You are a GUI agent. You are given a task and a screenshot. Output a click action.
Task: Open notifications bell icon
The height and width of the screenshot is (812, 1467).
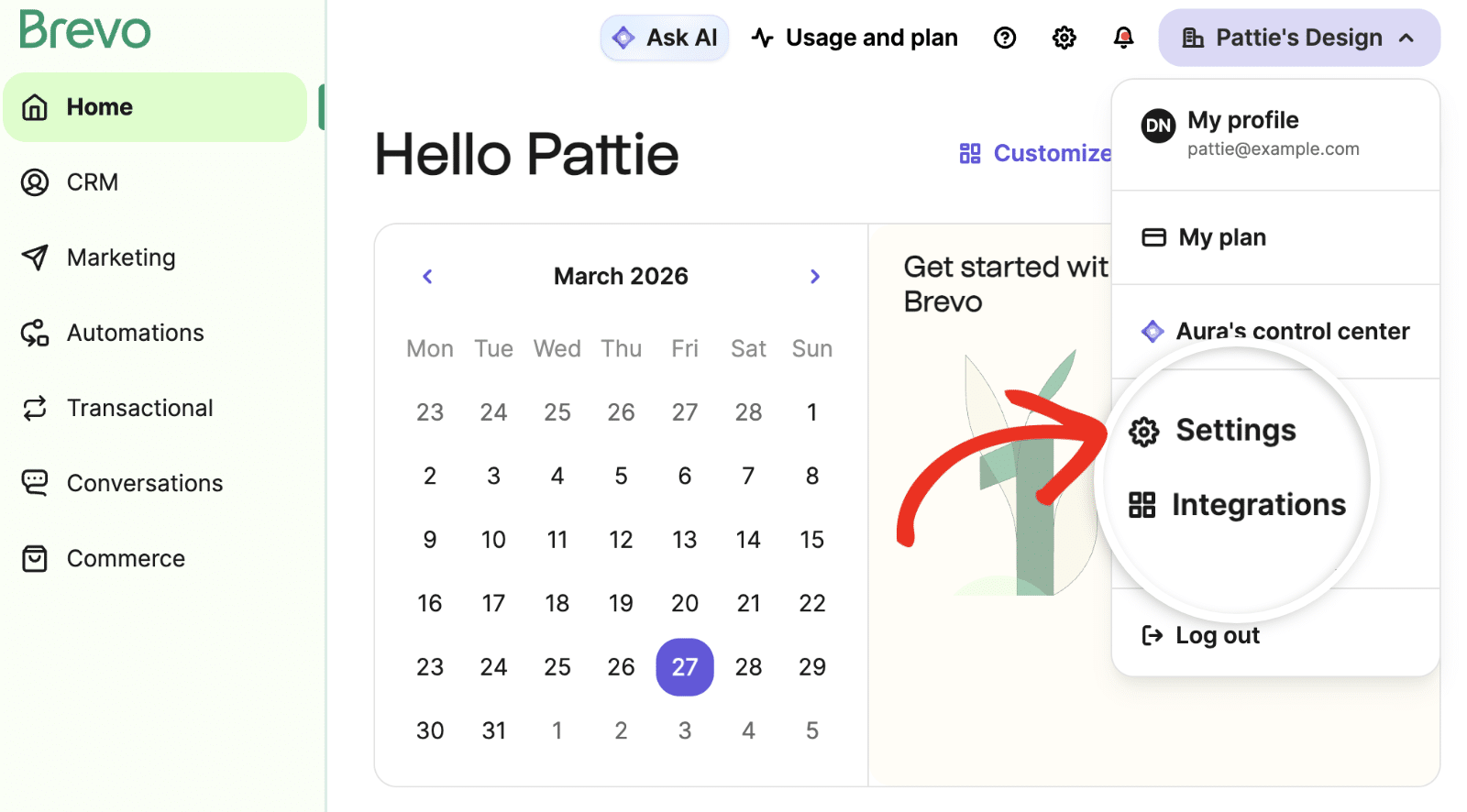[x=1123, y=38]
